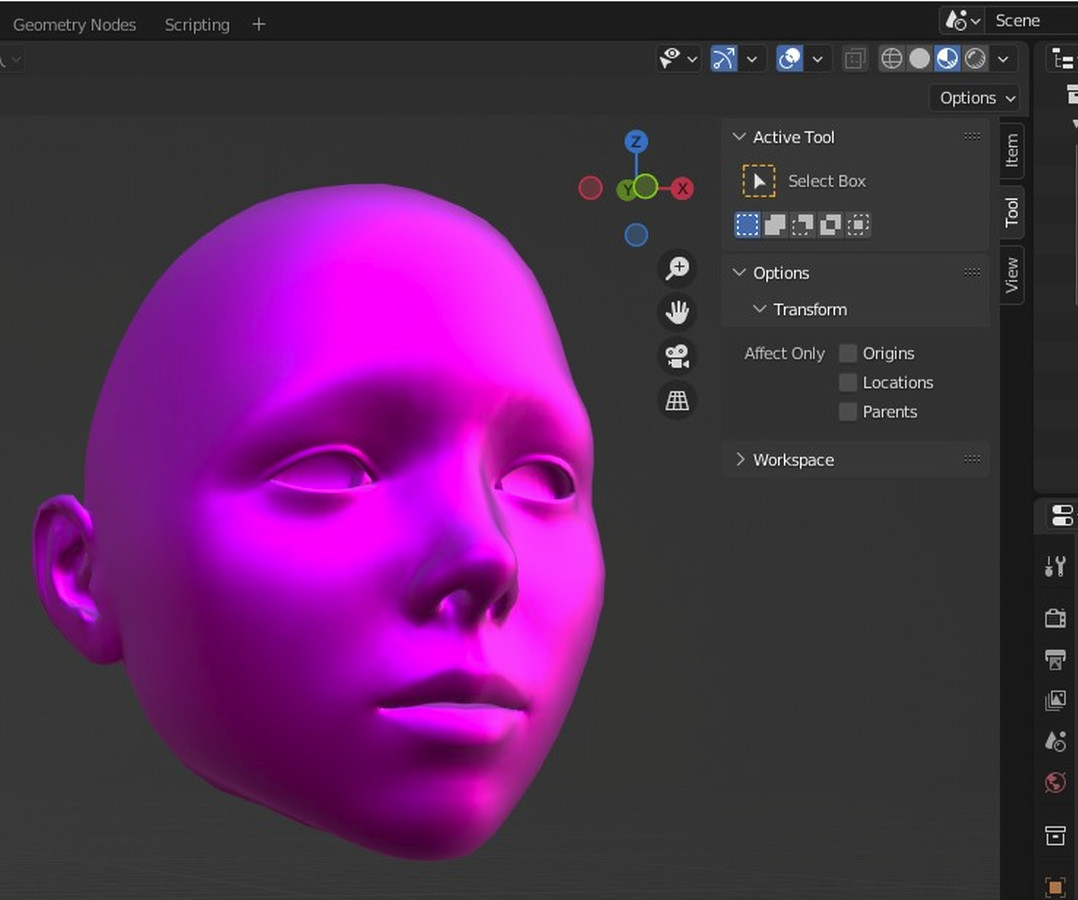The image size is (1078, 900).
Task: Collapse the Options panel in the sidebar
Action: click(740, 273)
